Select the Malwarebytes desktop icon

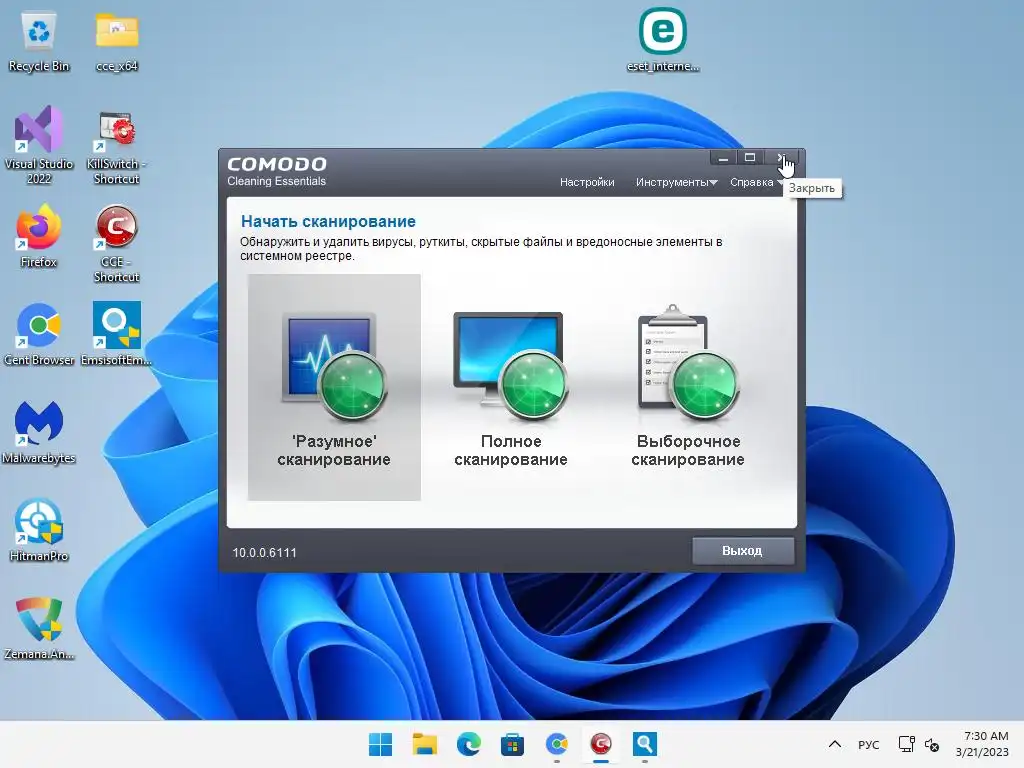click(x=39, y=432)
